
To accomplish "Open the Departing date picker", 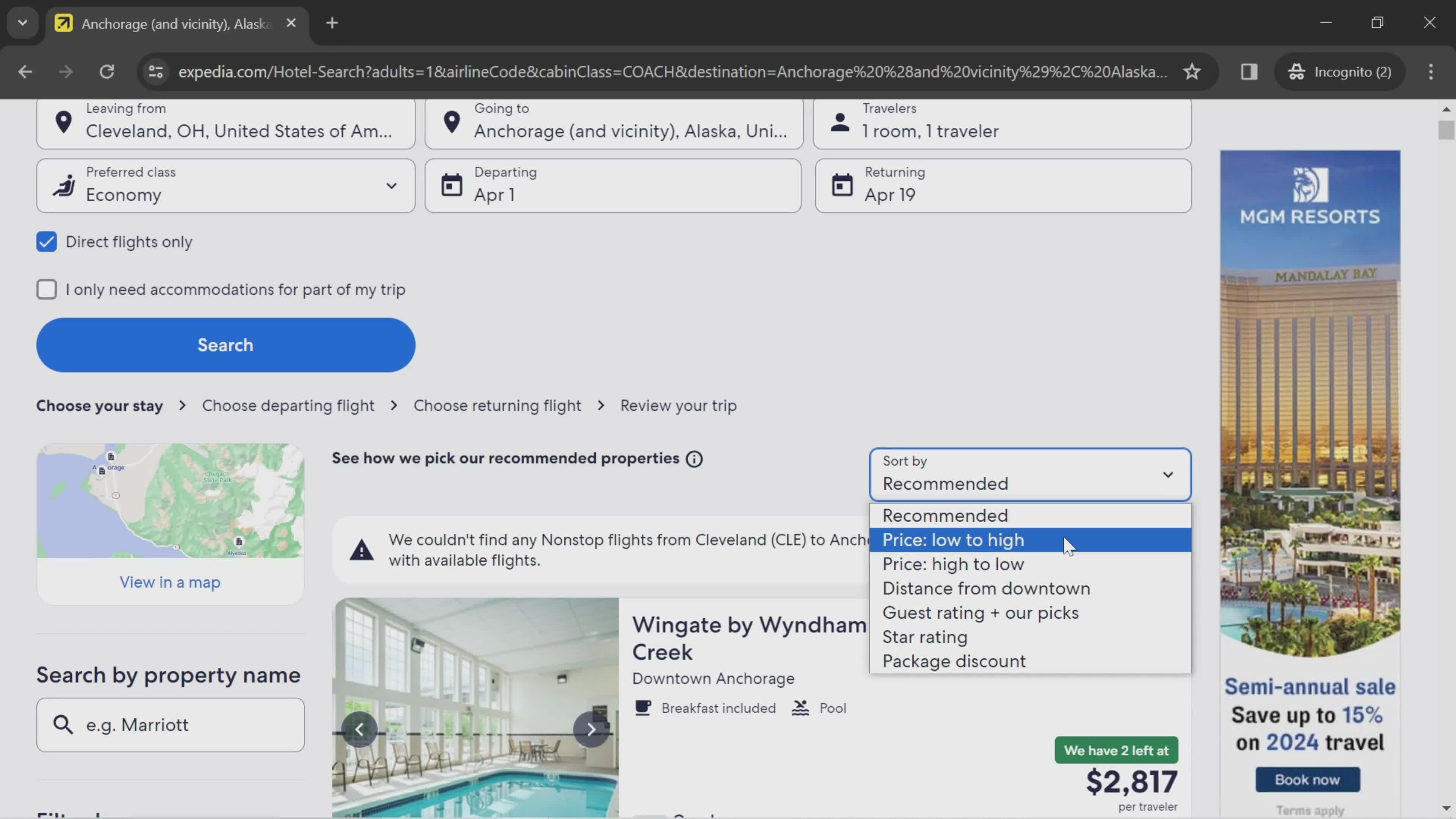I will (x=613, y=185).
